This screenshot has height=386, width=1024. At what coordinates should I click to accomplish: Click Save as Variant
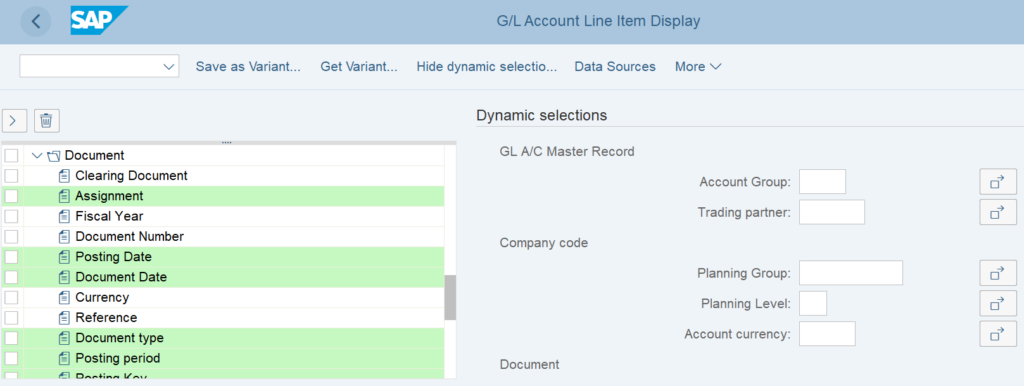click(248, 67)
